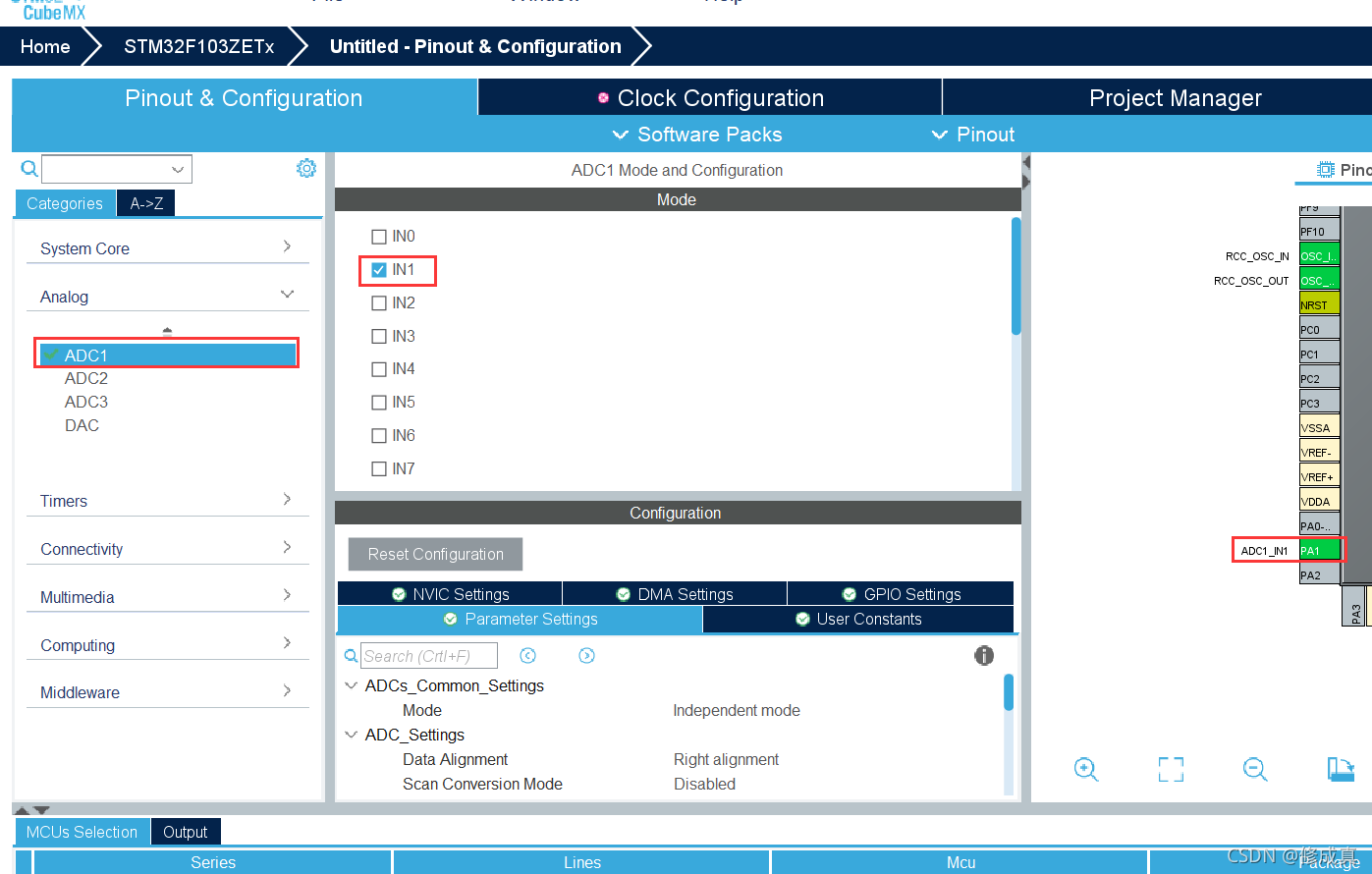
Task: Select DAC peripheral in Analog list
Action: (x=82, y=425)
